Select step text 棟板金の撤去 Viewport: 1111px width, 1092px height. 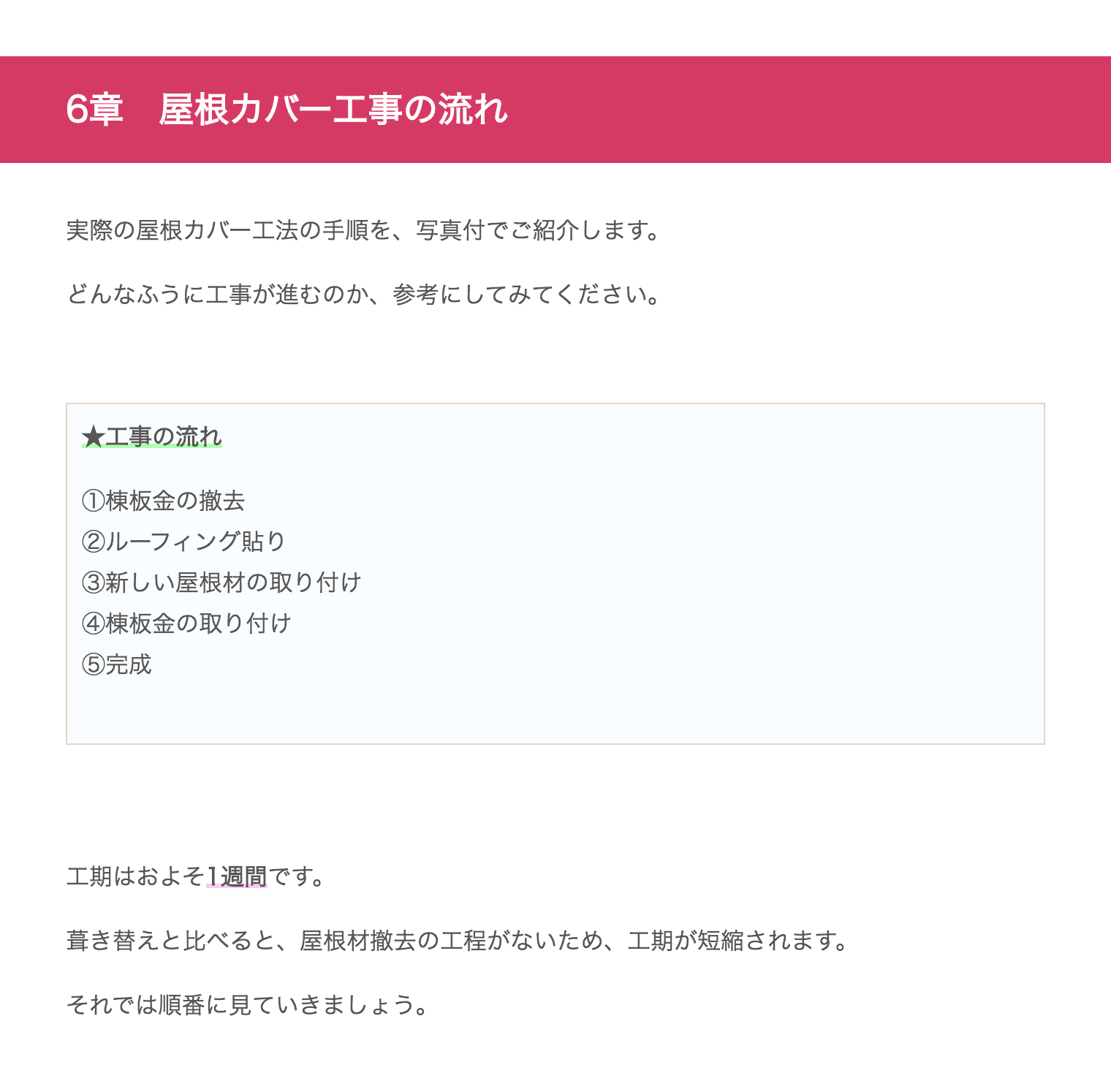tap(175, 501)
